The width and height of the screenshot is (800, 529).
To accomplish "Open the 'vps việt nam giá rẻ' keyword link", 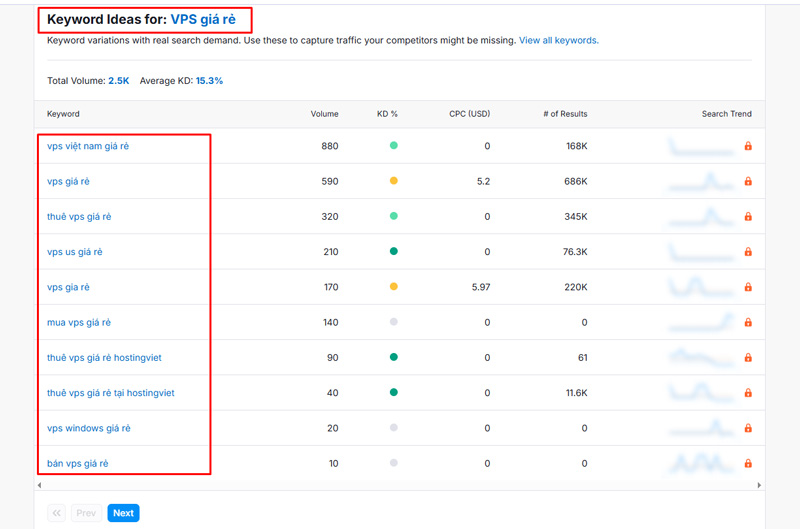I will point(88,146).
